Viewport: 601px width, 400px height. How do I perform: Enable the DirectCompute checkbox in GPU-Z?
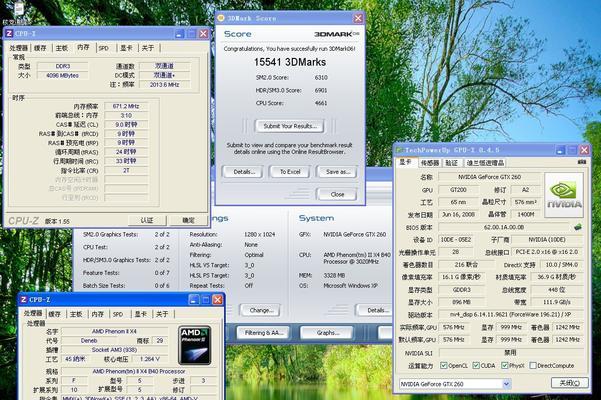tap(533, 366)
